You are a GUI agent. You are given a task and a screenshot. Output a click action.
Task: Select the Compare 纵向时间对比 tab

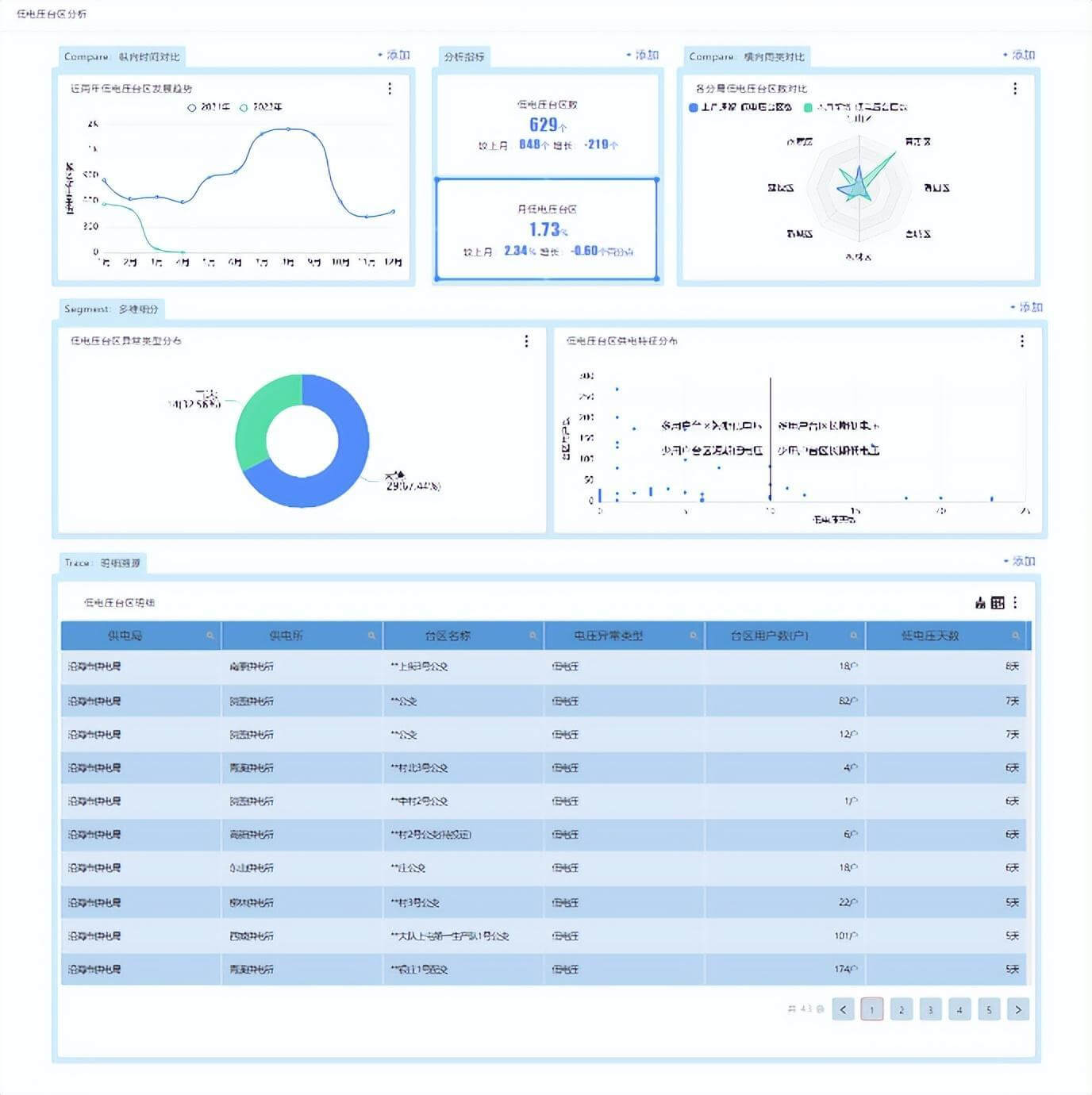point(122,57)
